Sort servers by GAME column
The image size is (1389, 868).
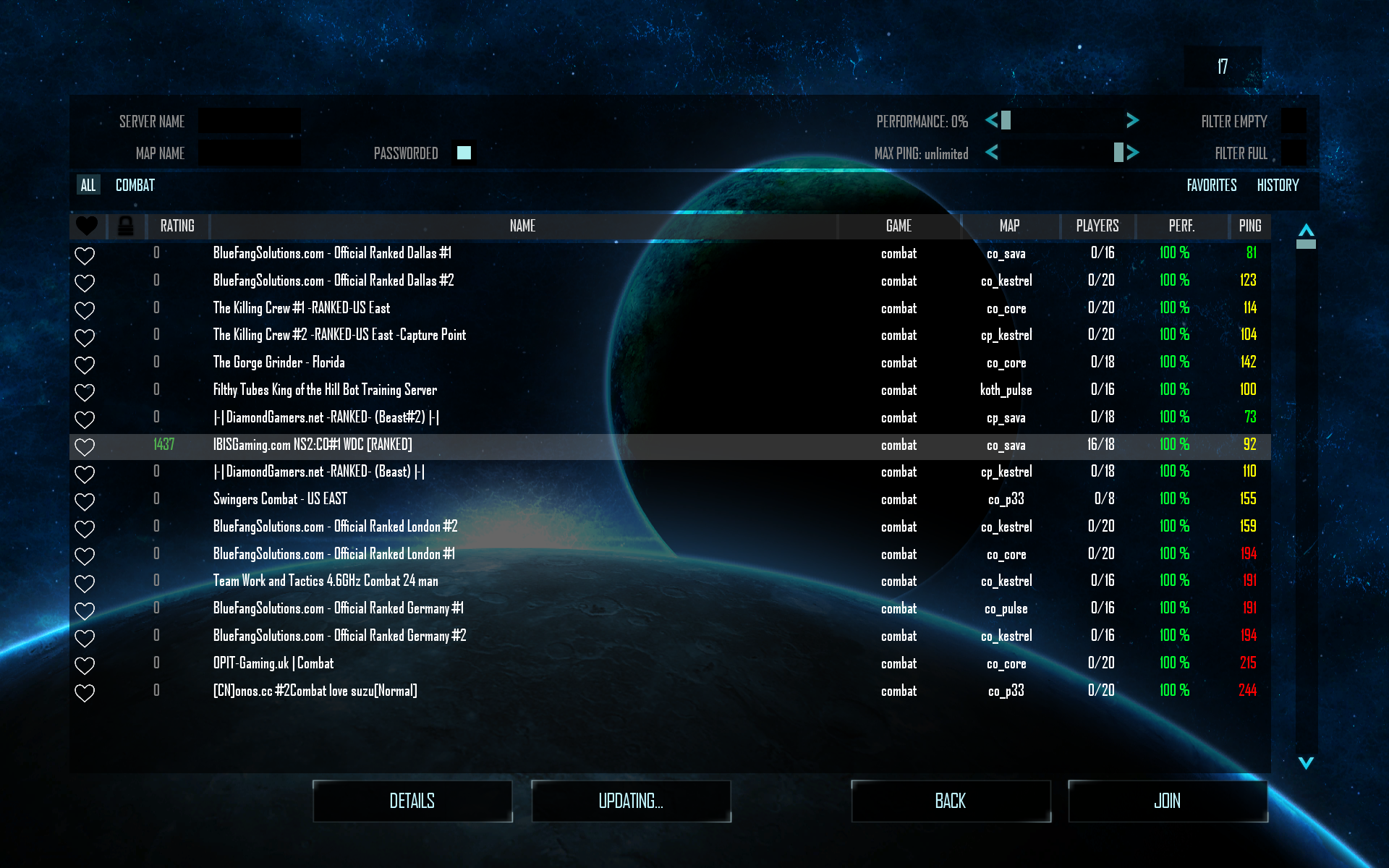coord(899,226)
